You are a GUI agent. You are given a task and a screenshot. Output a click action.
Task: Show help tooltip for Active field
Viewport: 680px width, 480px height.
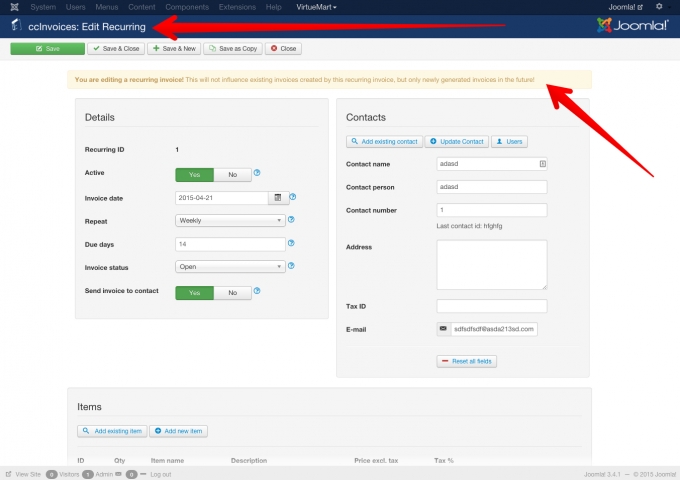[x=257, y=173]
